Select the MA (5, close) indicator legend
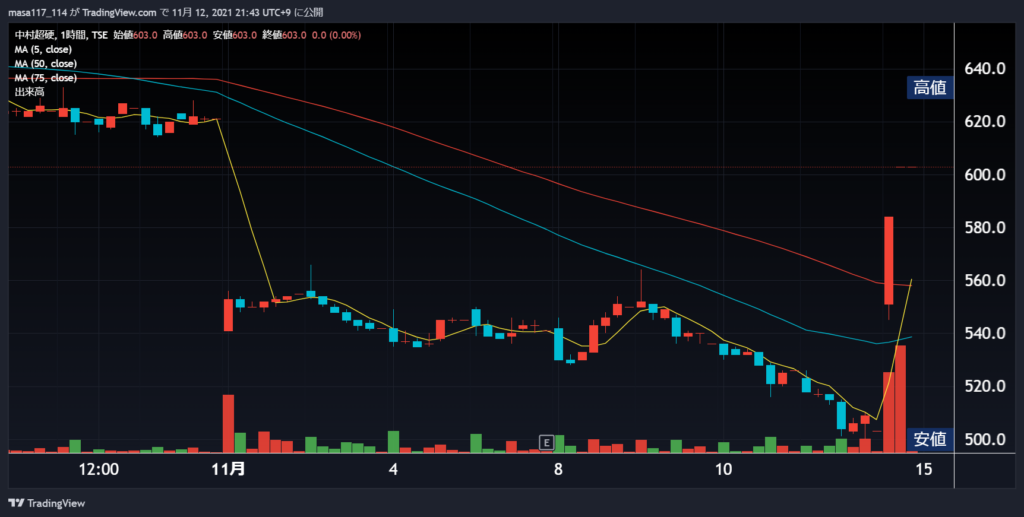The height and width of the screenshot is (517, 1024). (x=43, y=50)
